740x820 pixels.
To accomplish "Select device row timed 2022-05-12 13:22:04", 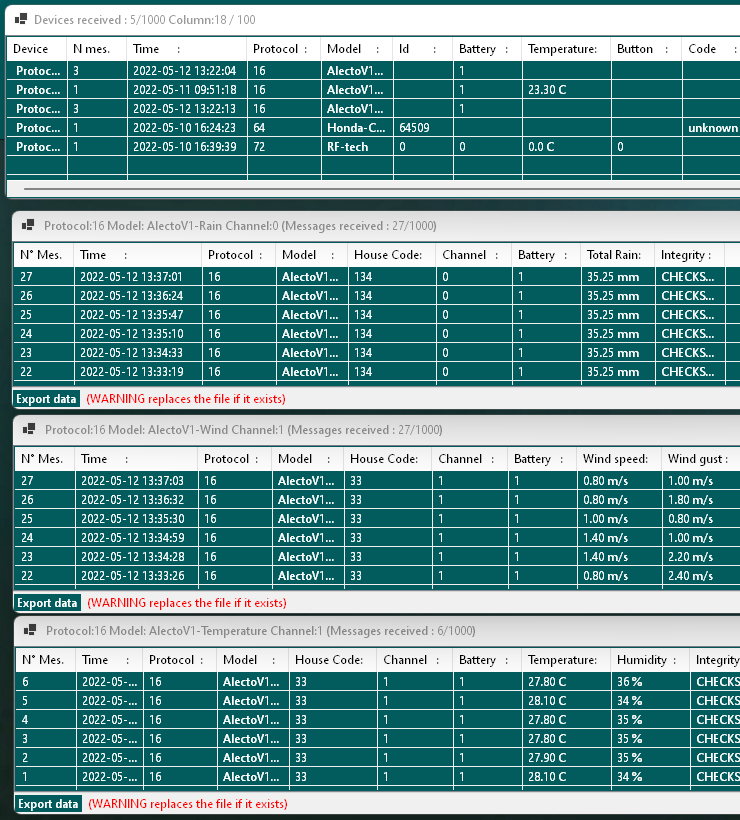I will point(373,71).
